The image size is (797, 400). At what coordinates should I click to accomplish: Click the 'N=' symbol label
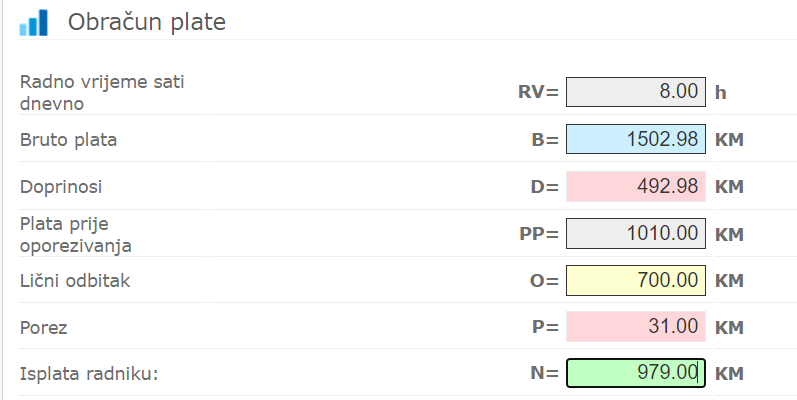coord(544,374)
